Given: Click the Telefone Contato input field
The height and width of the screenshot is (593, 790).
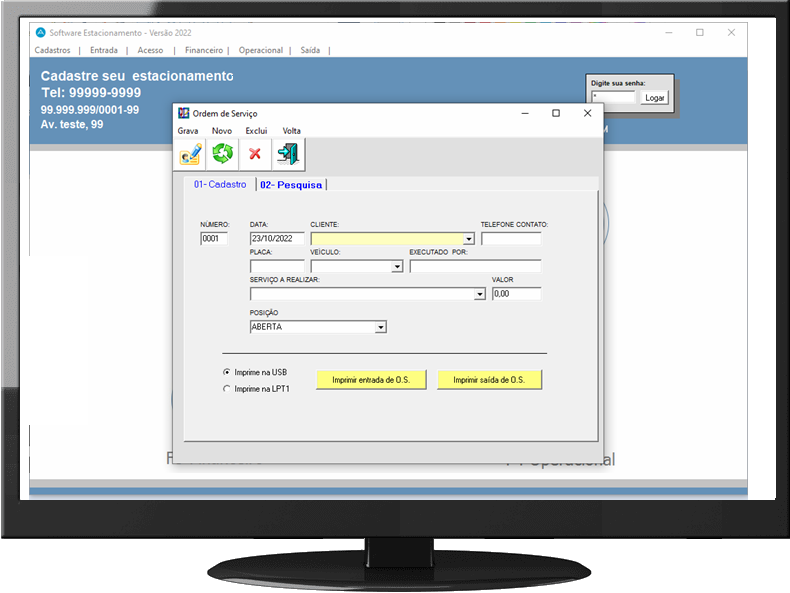Looking at the screenshot, I should 510,239.
